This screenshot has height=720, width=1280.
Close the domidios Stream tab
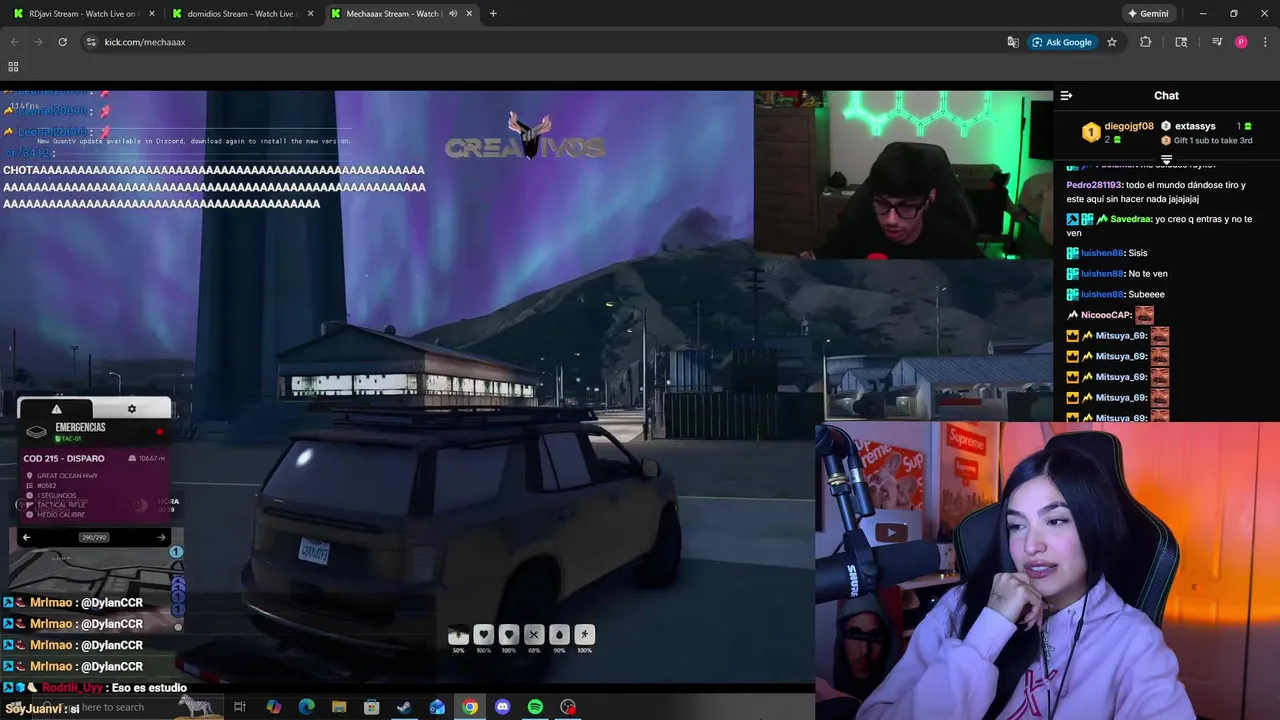pos(310,14)
